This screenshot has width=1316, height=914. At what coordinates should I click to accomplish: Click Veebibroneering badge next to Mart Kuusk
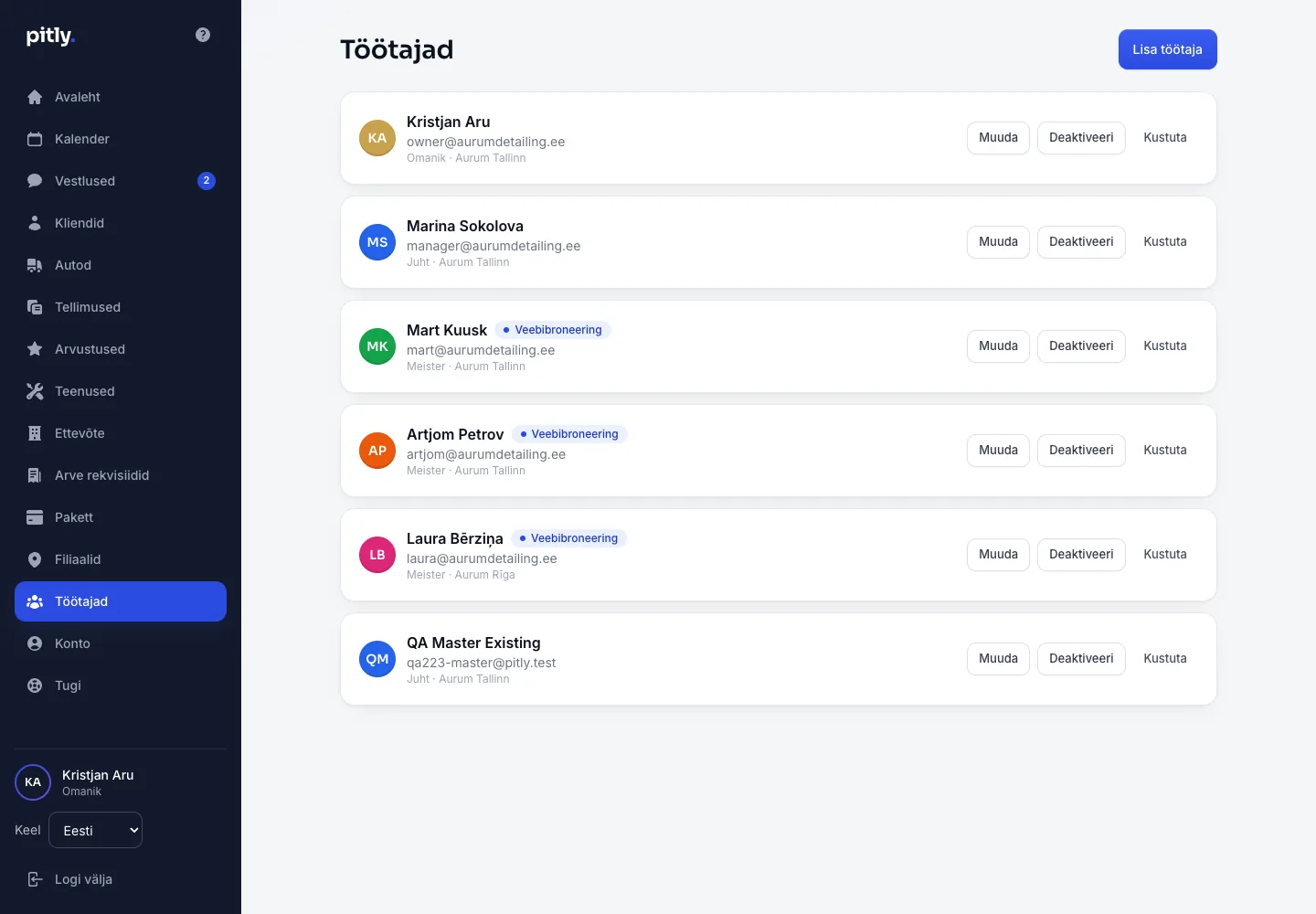click(x=553, y=330)
